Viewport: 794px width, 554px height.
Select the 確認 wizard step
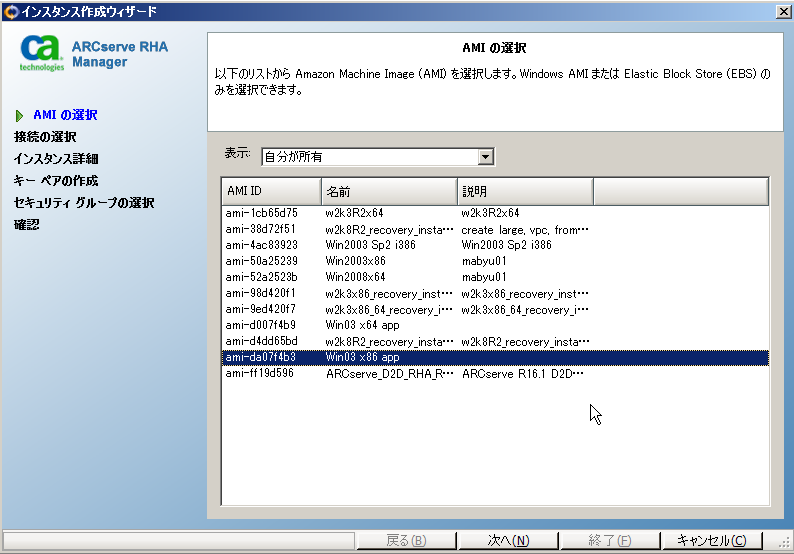[26, 224]
